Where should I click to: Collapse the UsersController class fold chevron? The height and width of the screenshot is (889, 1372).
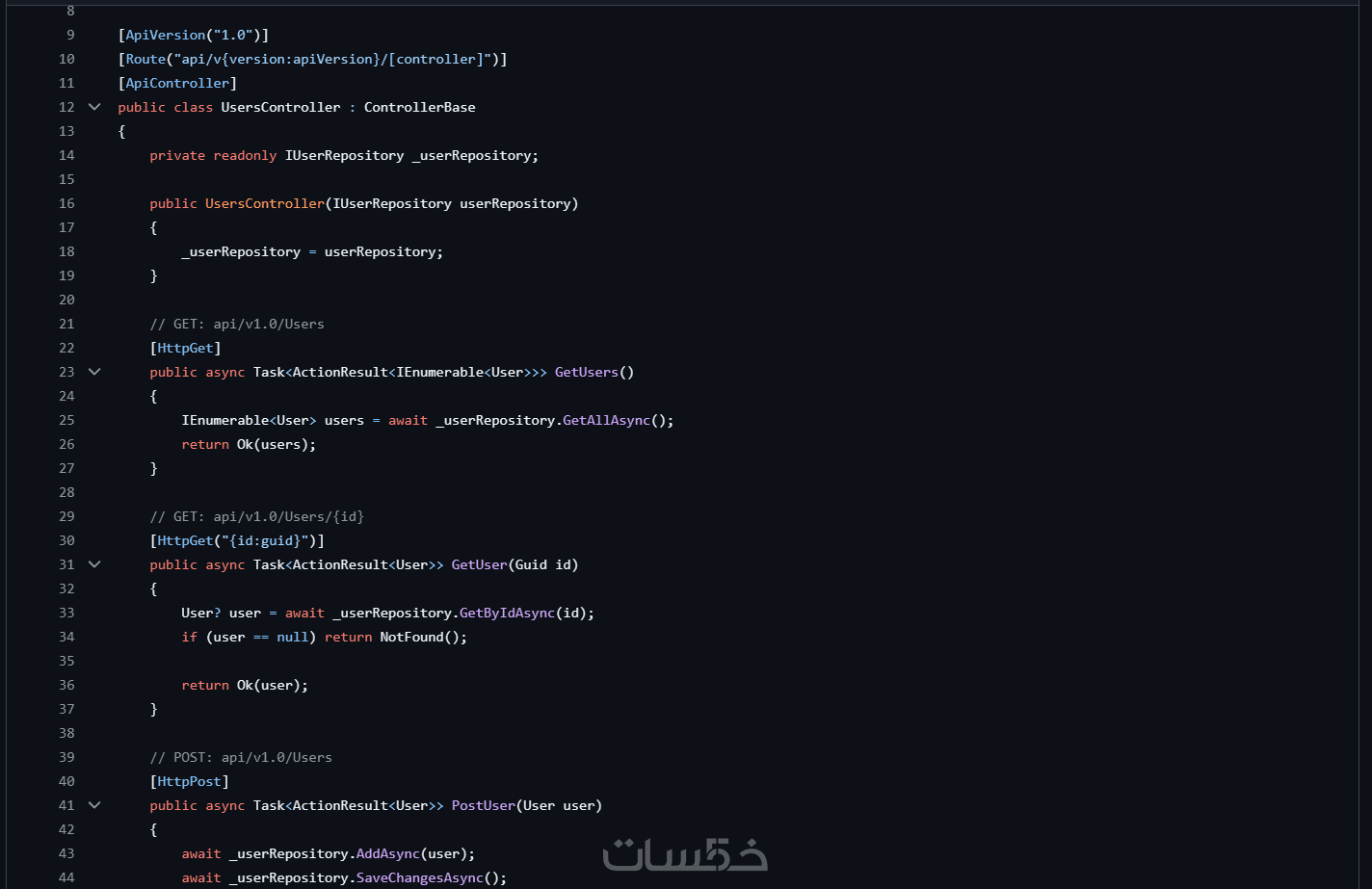point(94,107)
